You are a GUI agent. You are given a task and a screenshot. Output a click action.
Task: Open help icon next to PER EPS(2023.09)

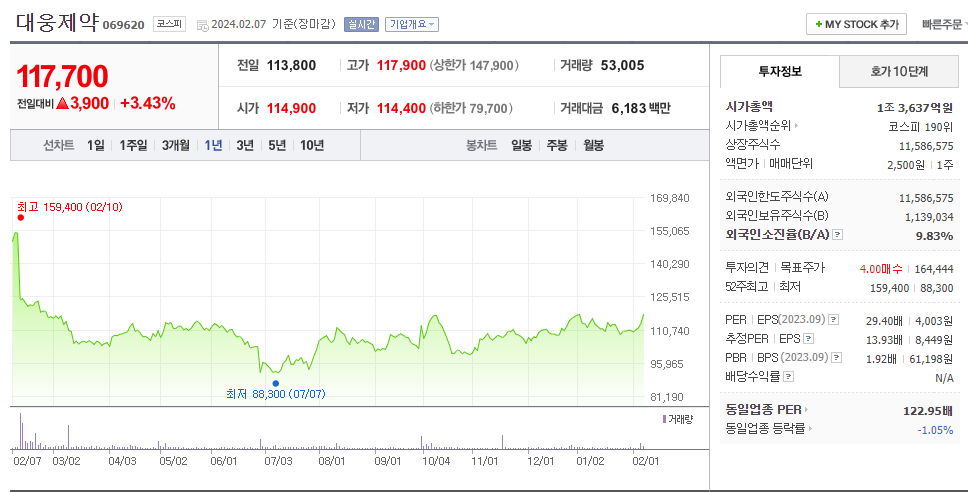click(833, 320)
